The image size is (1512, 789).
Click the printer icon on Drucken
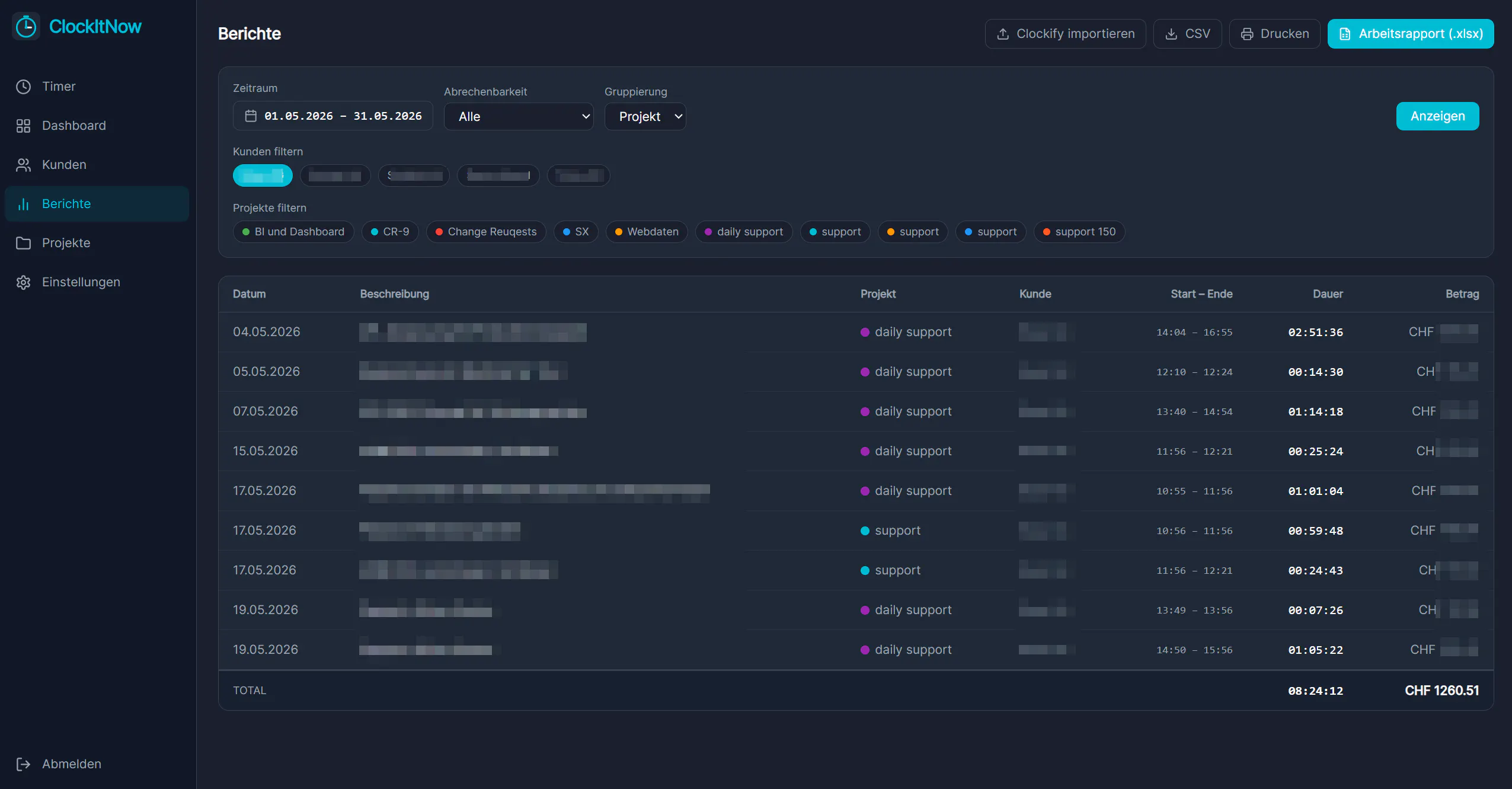coord(1247,34)
